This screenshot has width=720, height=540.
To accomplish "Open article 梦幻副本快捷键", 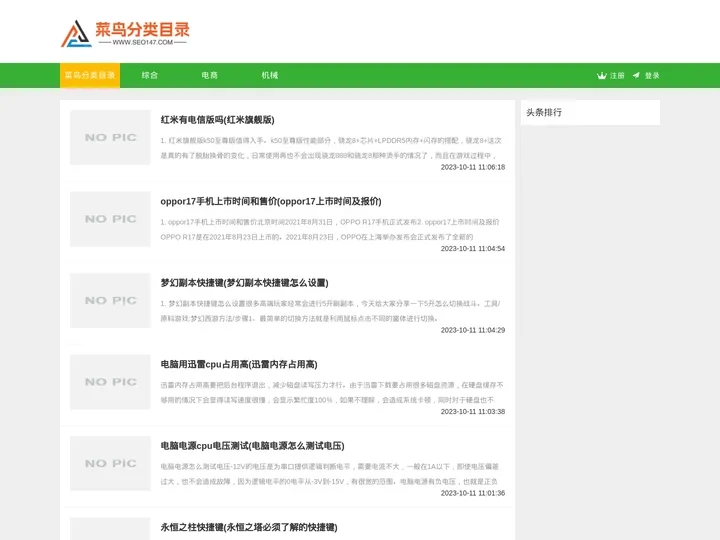I will [244, 283].
